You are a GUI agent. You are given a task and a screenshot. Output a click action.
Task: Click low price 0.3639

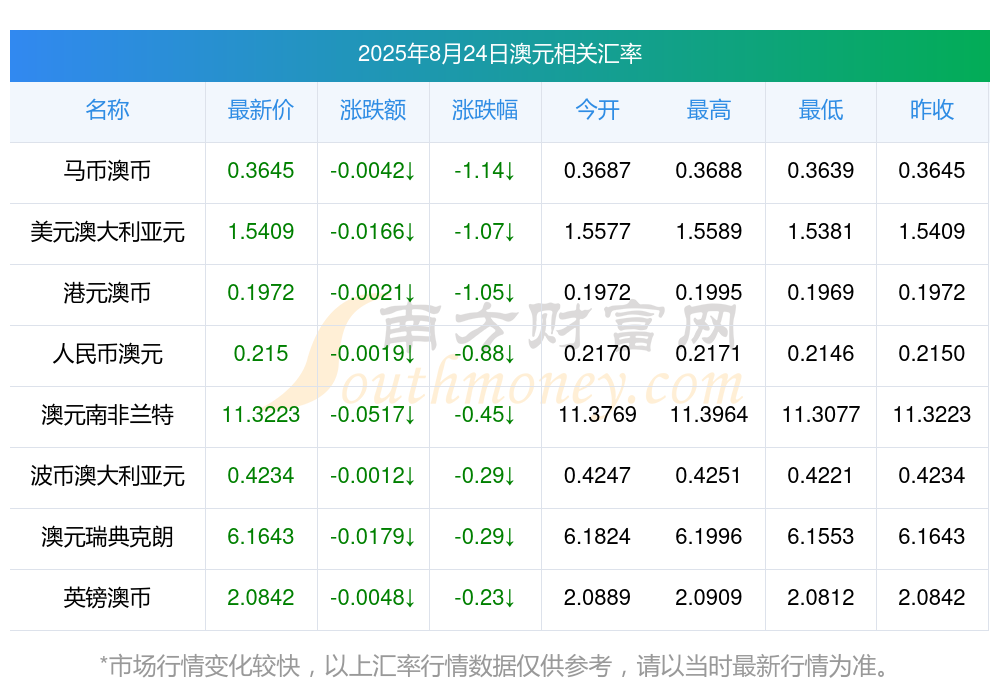[821, 171]
